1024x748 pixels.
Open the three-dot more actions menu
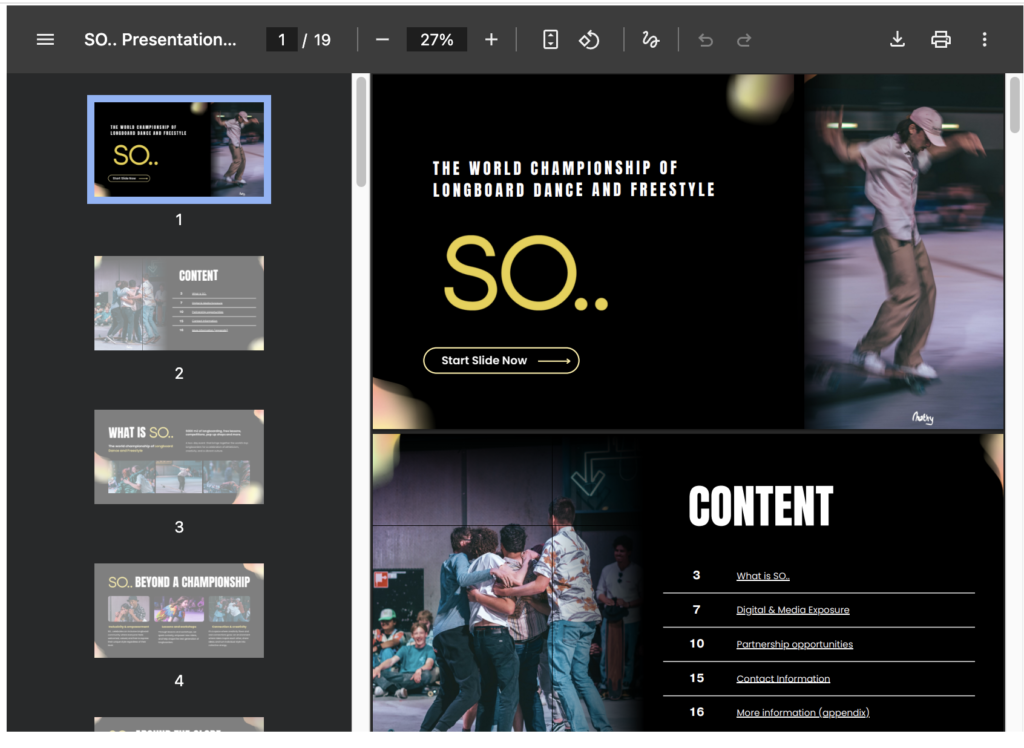pos(984,40)
